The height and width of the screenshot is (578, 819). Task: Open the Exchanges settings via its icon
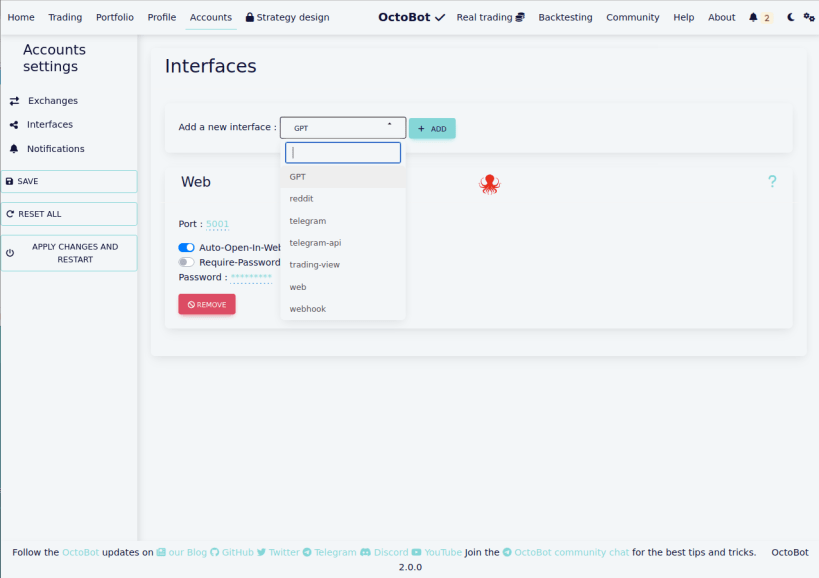pos(13,100)
